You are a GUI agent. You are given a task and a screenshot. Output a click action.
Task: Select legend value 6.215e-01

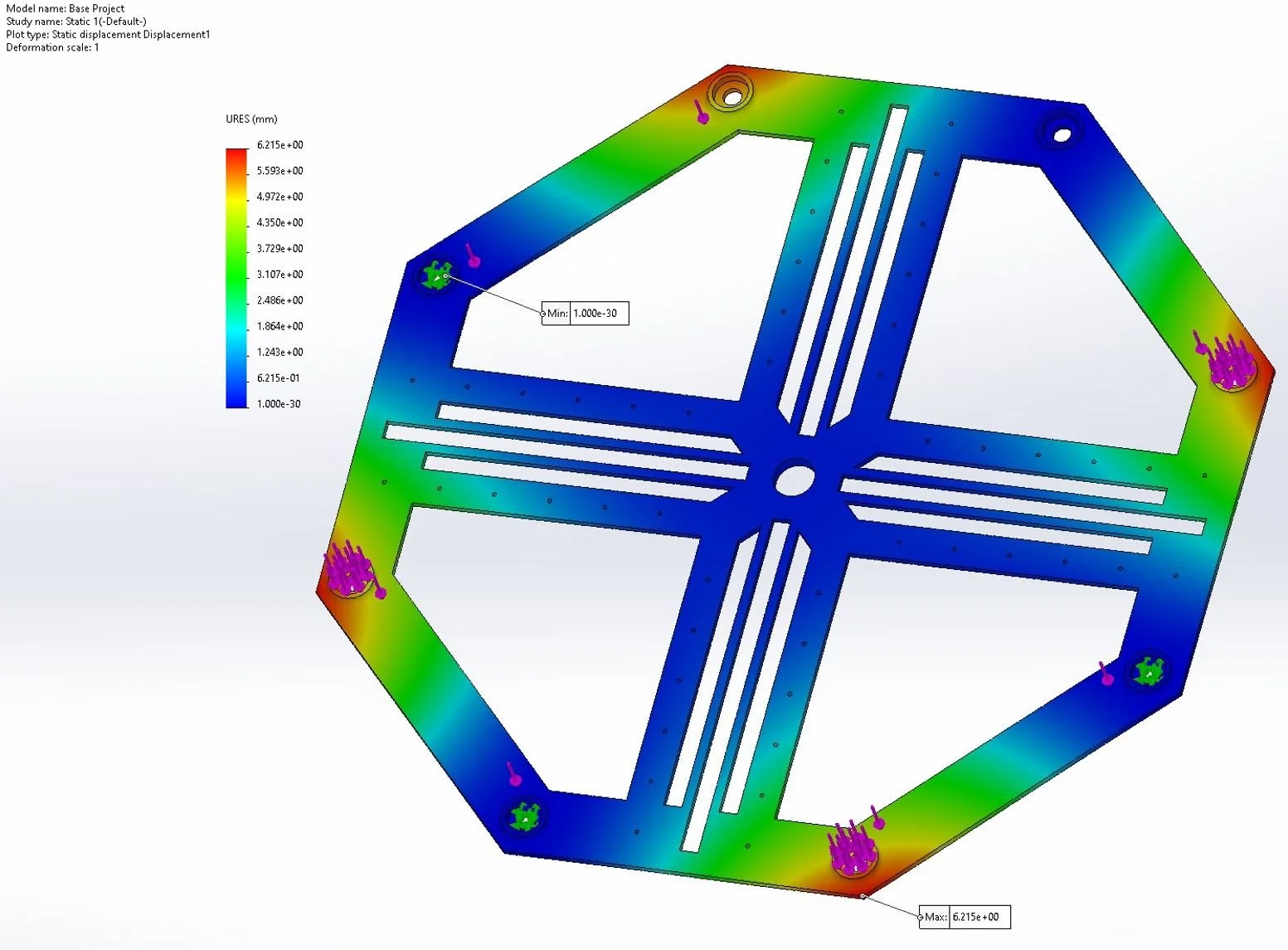tap(279, 378)
